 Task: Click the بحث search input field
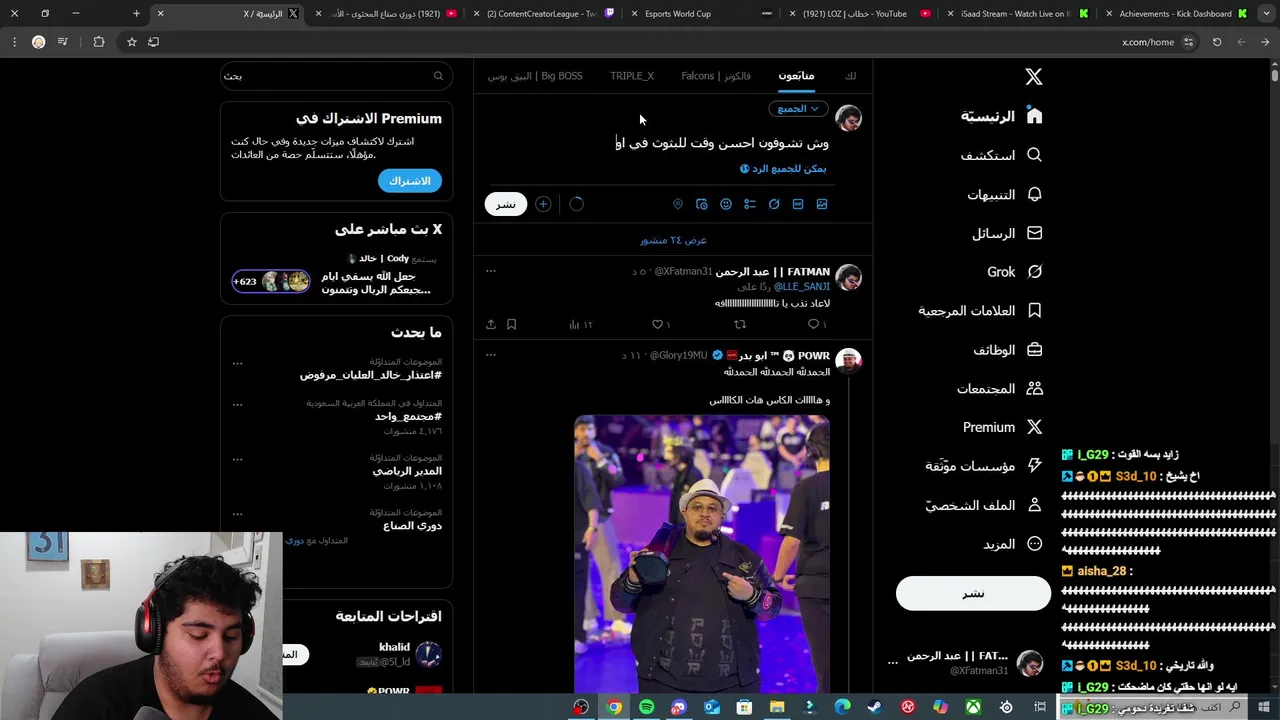tap(336, 76)
